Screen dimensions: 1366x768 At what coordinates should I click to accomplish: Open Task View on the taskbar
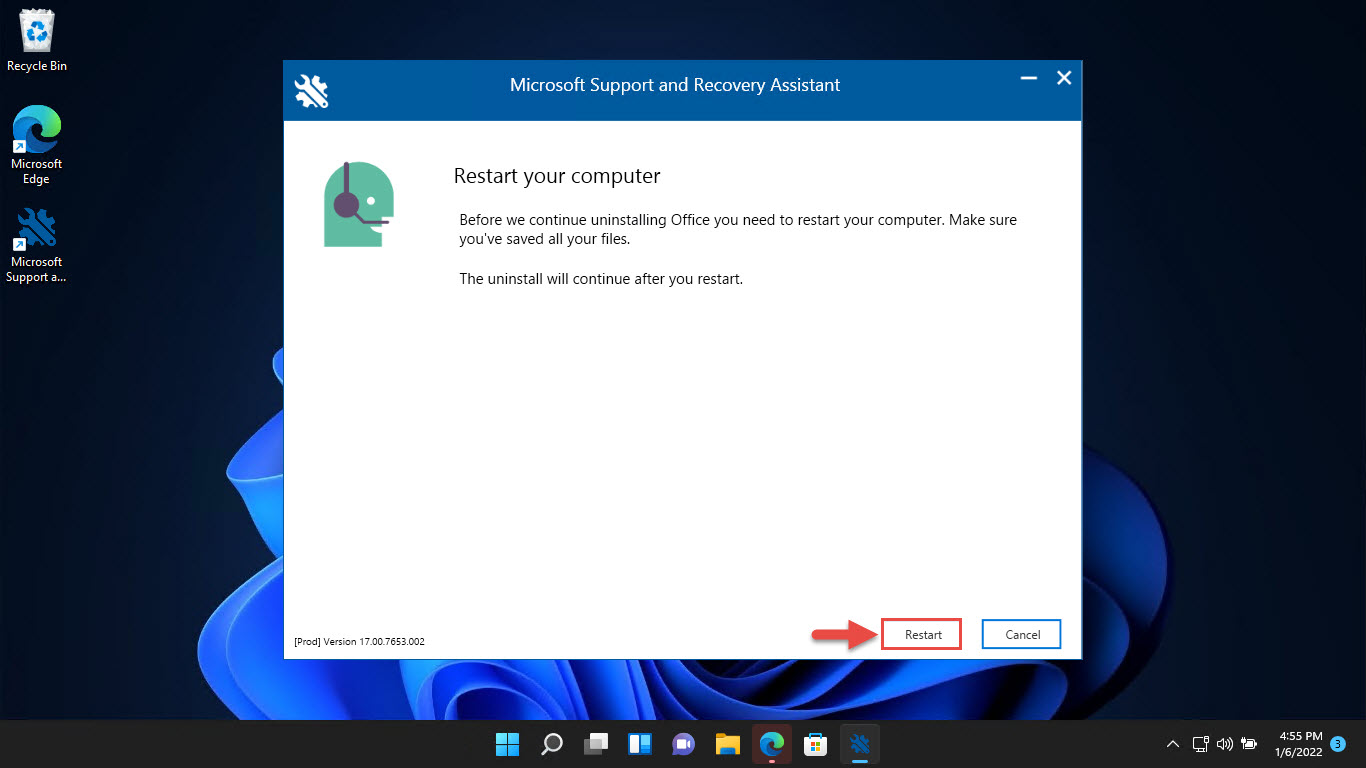point(596,744)
